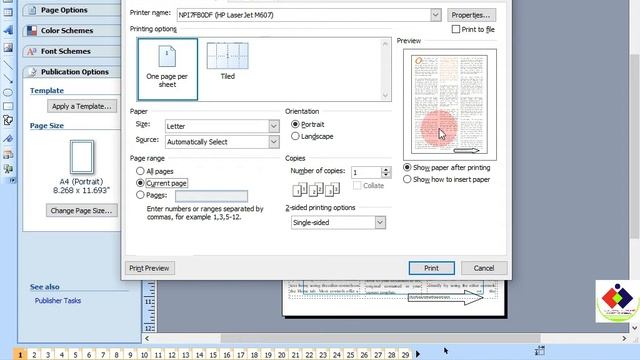Screen dimensions: 640x360
Task: Open Print Preview
Action: (149, 268)
